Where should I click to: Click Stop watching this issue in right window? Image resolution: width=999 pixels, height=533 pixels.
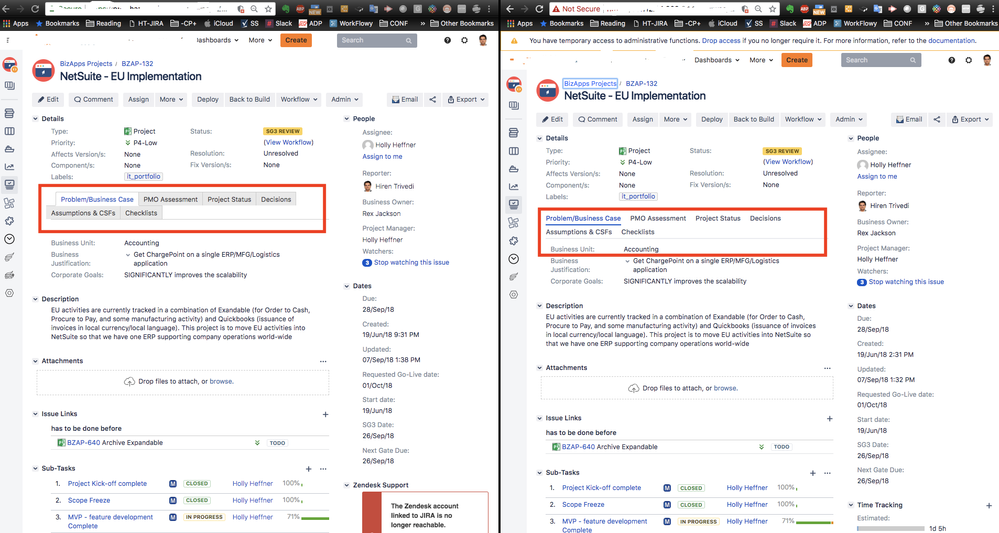tap(906, 282)
